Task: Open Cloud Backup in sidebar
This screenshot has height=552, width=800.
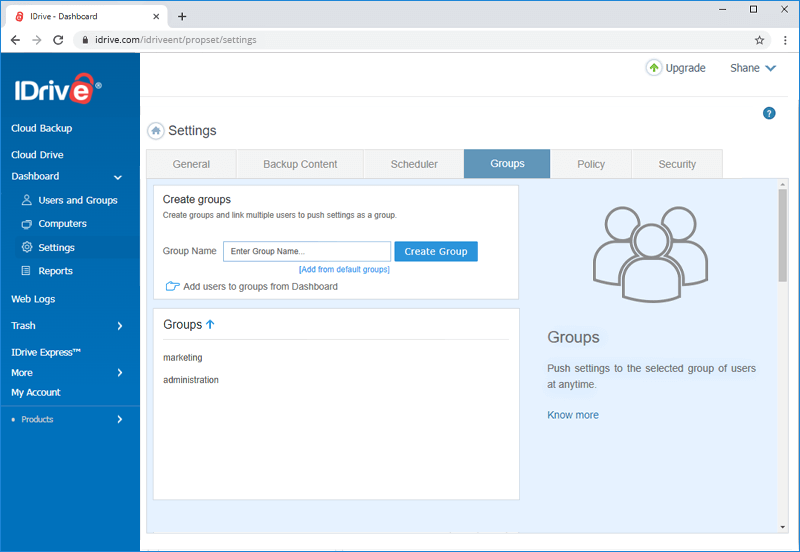Action: [42, 128]
